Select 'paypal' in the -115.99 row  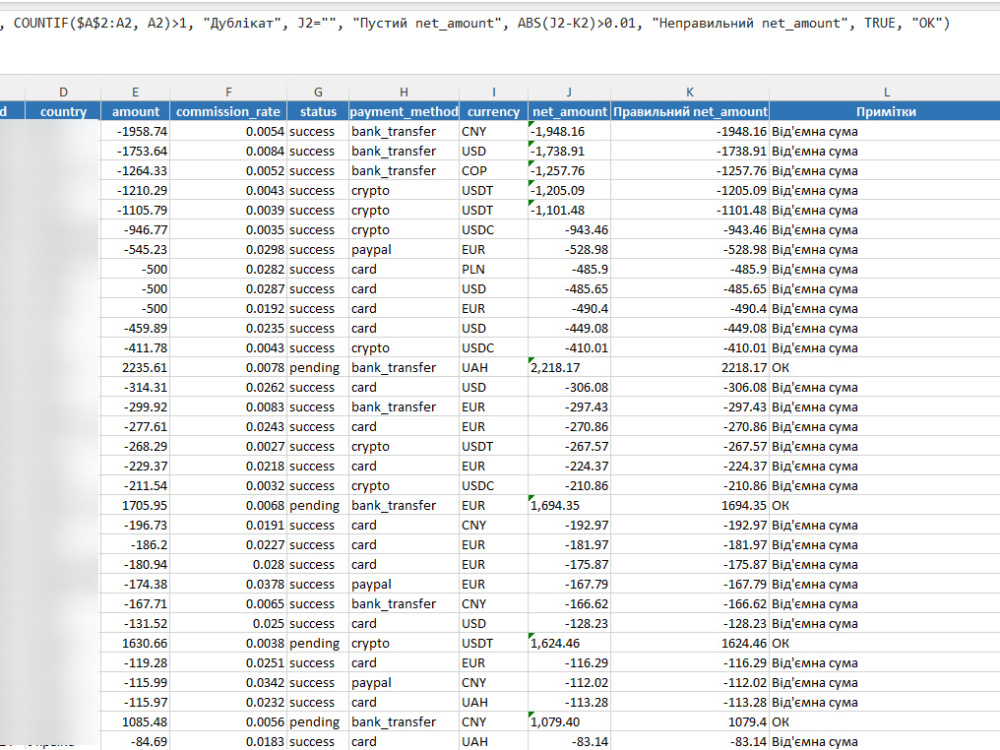404,682
